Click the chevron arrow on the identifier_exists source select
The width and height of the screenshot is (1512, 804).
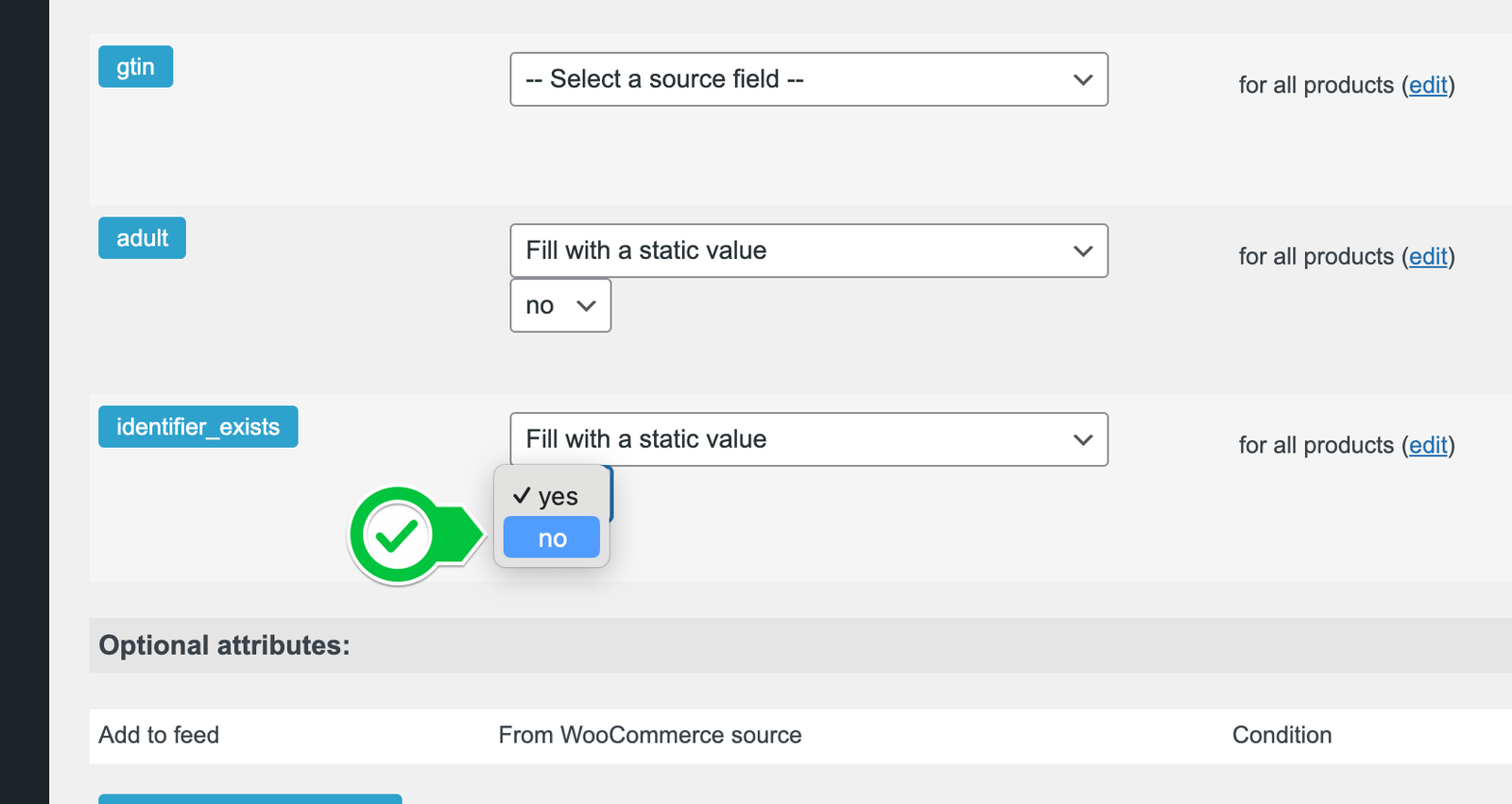(x=1083, y=440)
